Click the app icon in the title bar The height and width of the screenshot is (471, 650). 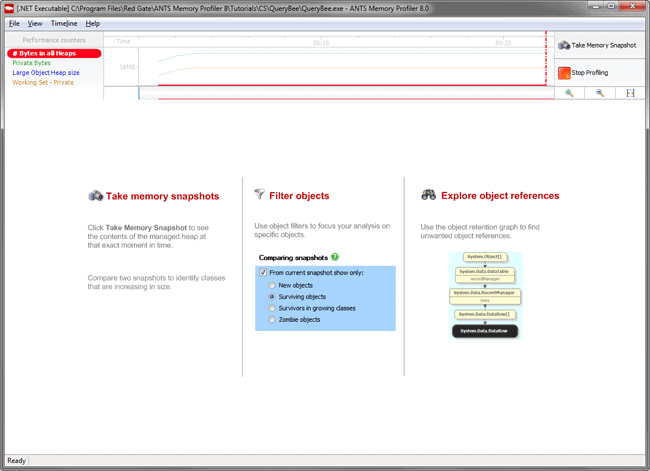pyautogui.click(x=9, y=8)
